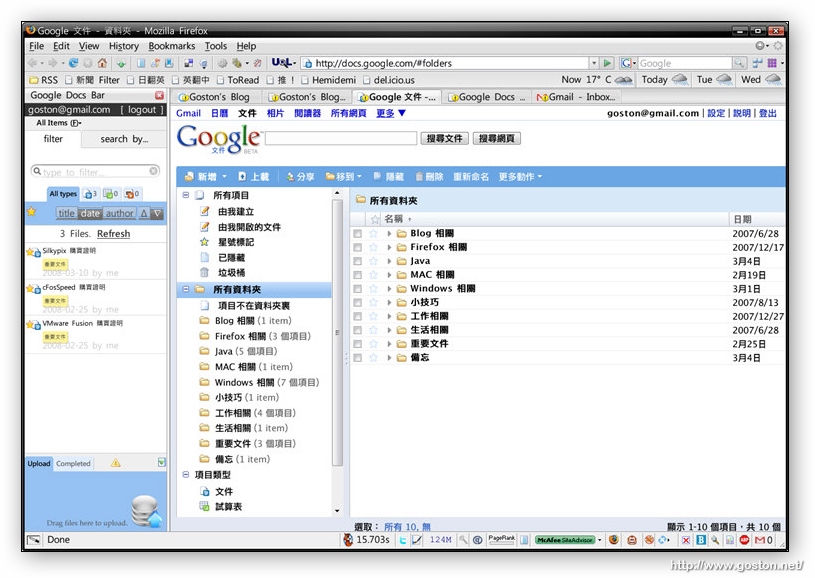
Task: Open the 更多 dropdown in top navigation
Action: pos(391,113)
